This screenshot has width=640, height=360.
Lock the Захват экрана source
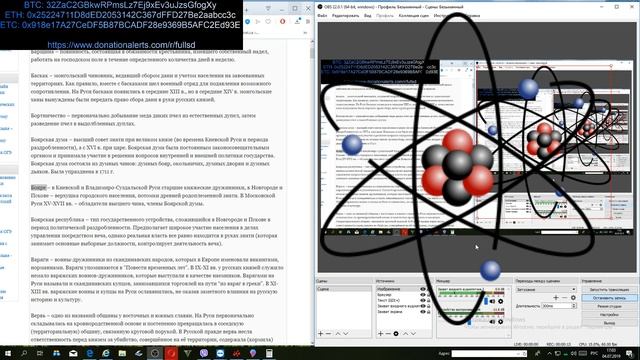point(429,312)
